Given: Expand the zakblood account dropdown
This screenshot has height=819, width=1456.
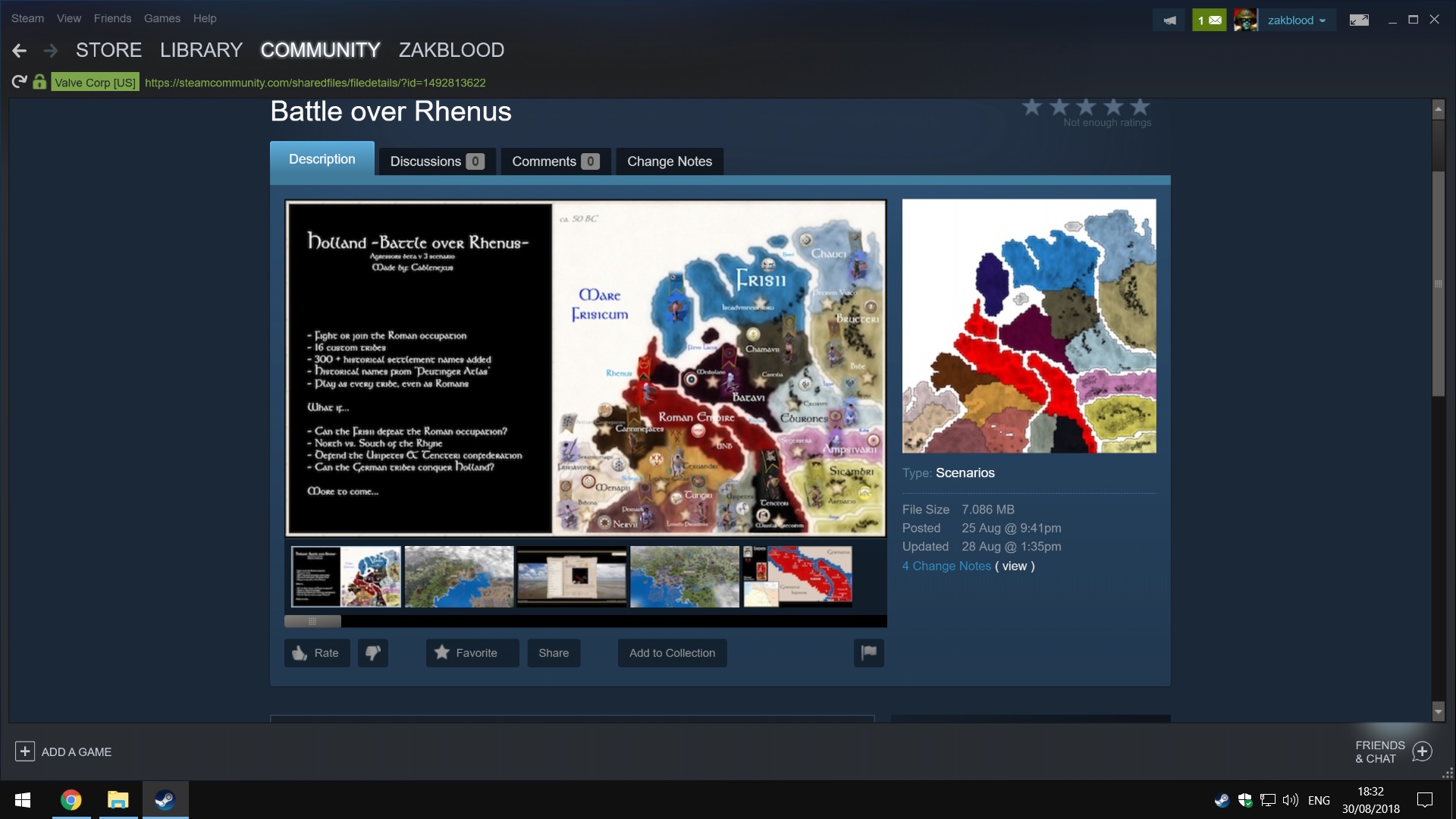Looking at the screenshot, I should (1296, 20).
